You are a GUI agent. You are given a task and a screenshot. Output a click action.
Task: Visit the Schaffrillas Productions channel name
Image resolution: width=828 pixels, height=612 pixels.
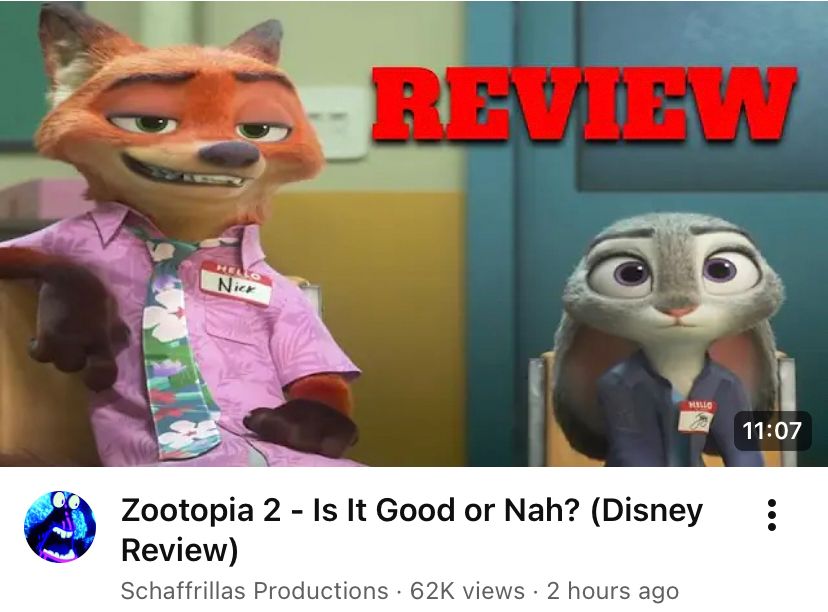[x=255, y=591]
